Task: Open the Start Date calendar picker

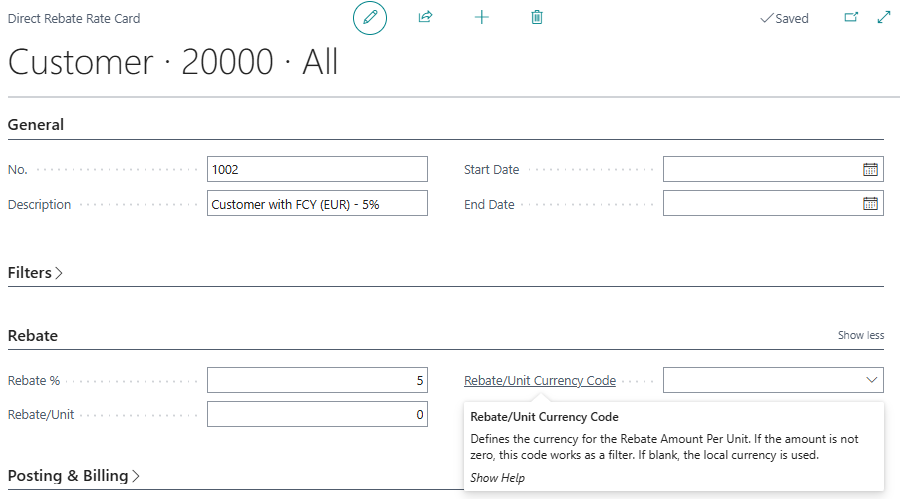Action: click(870, 170)
